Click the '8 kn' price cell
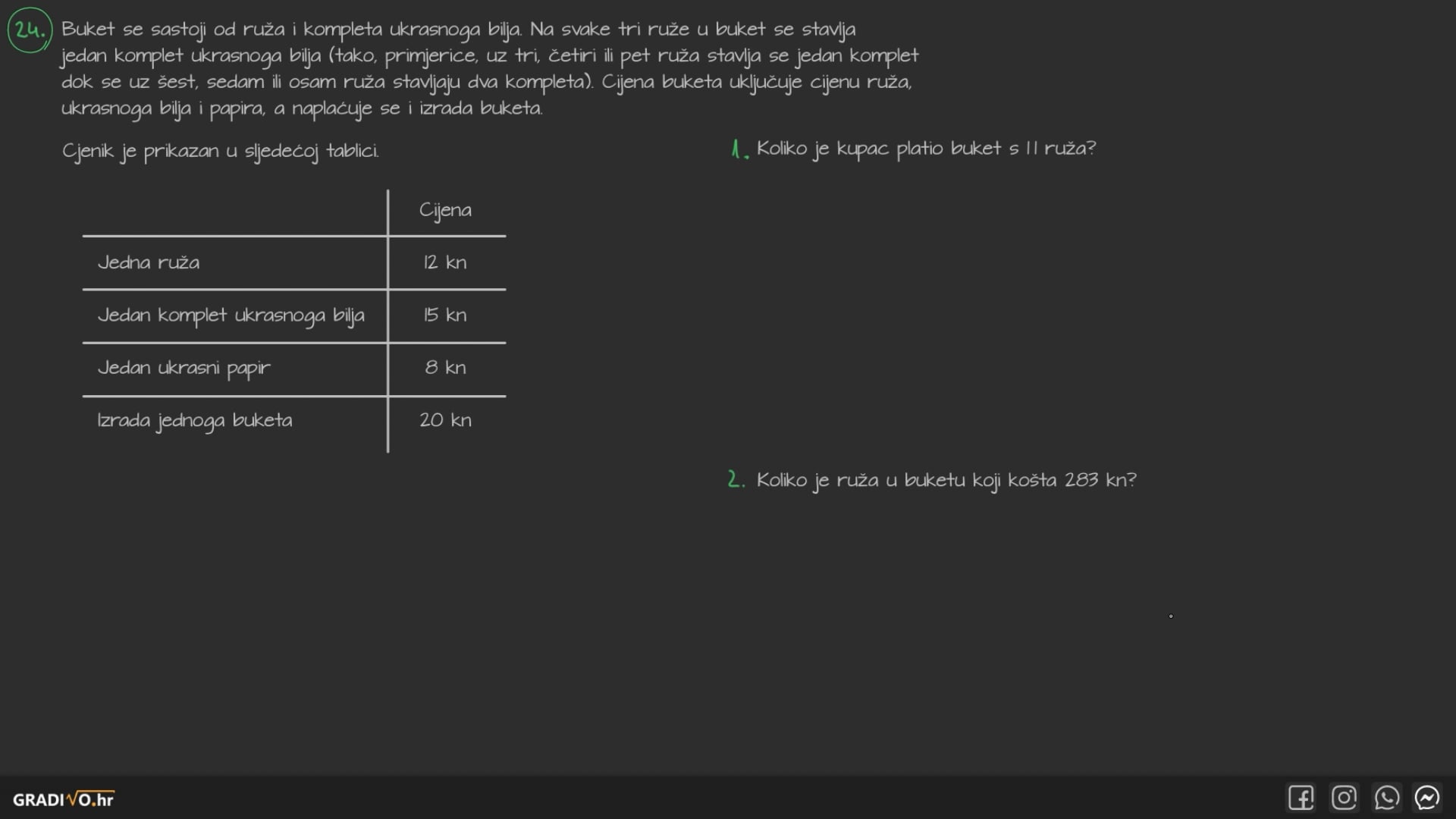 pos(445,368)
